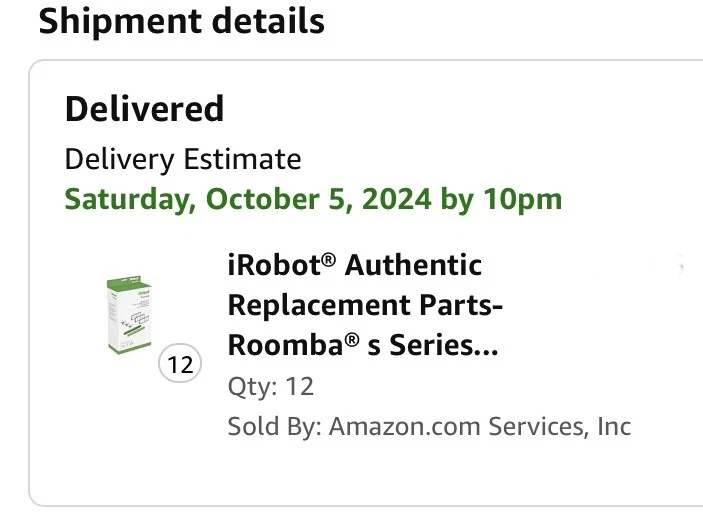
Task: Click the Replacement Parts- title line
Action: [365, 305]
